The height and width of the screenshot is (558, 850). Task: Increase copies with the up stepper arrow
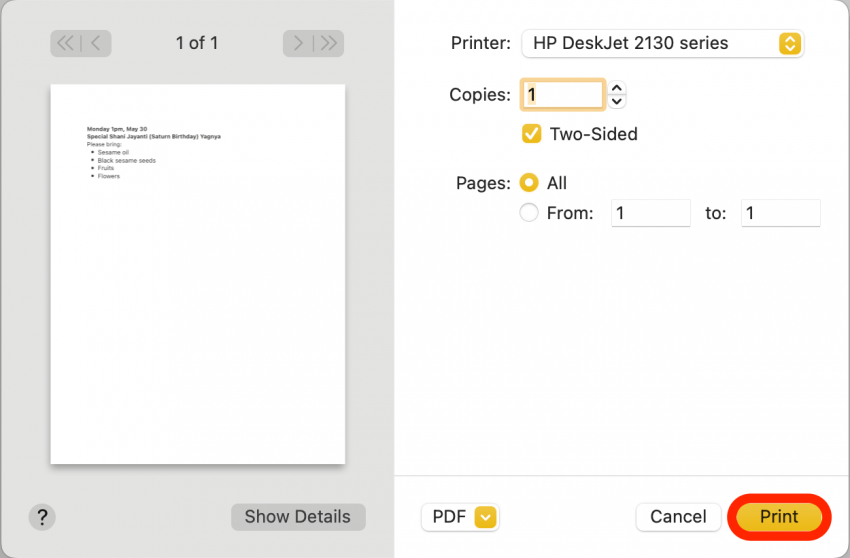(617, 88)
